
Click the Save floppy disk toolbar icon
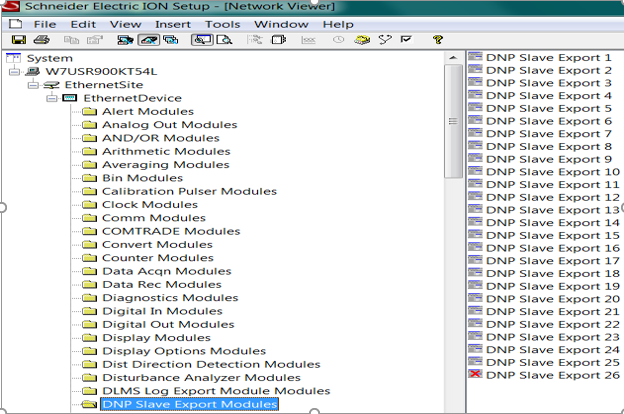click(x=19, y=40)
